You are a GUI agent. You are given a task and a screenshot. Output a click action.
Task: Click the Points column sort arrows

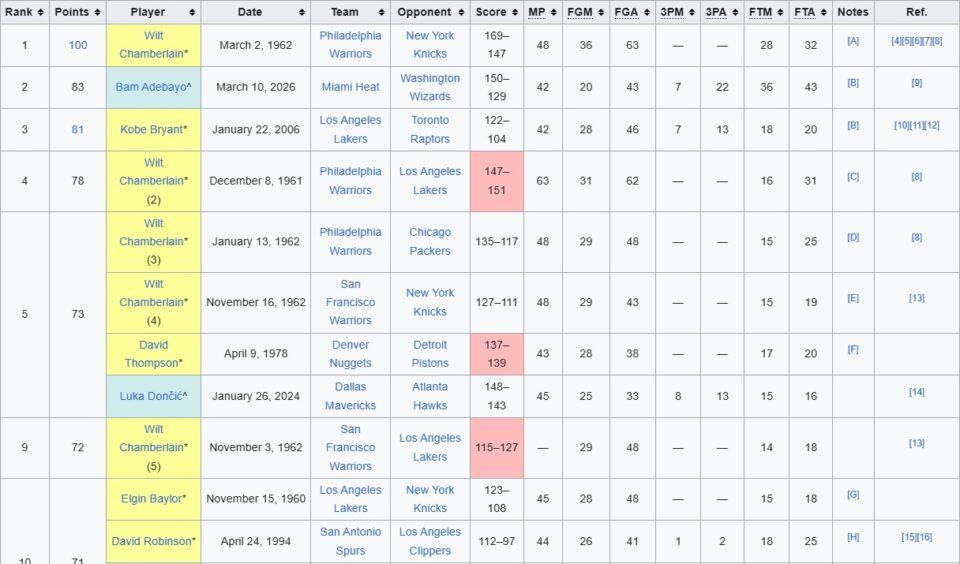point(97,13)
